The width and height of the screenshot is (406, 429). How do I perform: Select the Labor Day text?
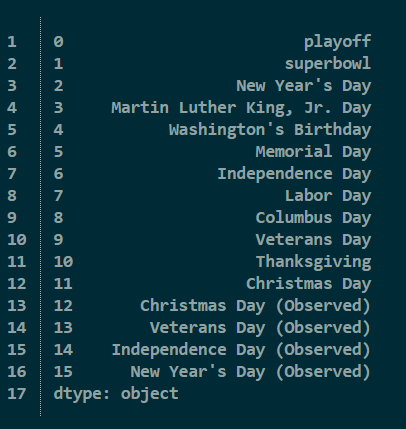click(328, 196)
